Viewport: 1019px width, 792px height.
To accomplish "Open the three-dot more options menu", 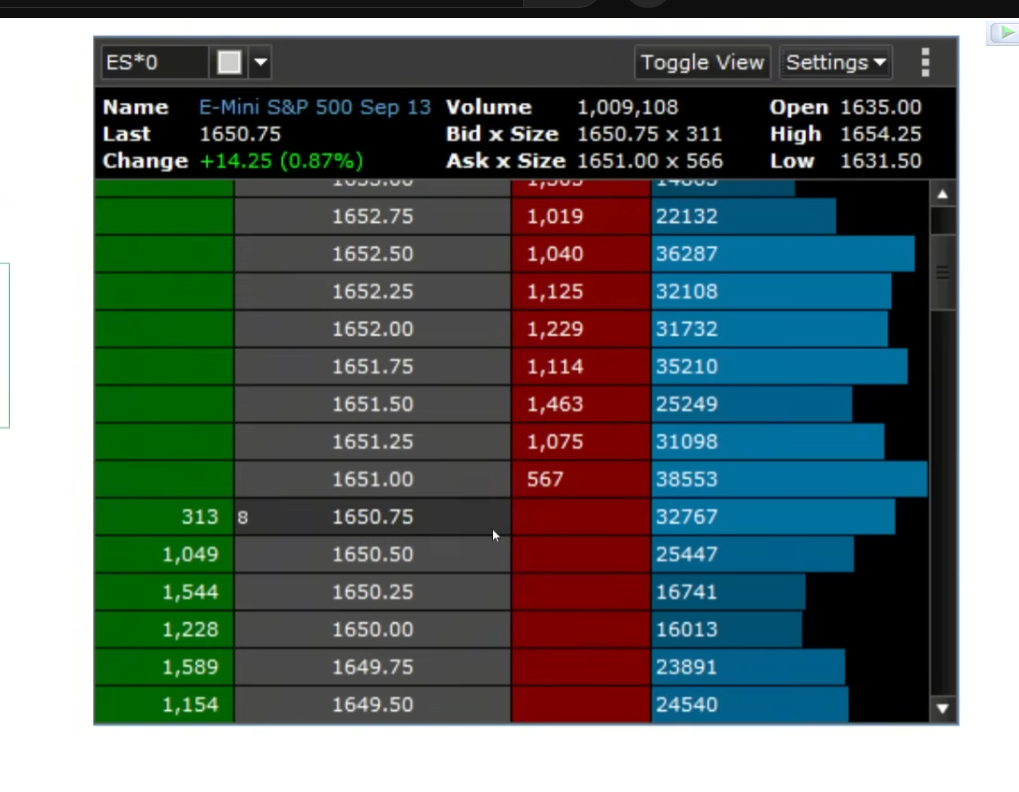I will pyautogui.click(x=925, y=62).
